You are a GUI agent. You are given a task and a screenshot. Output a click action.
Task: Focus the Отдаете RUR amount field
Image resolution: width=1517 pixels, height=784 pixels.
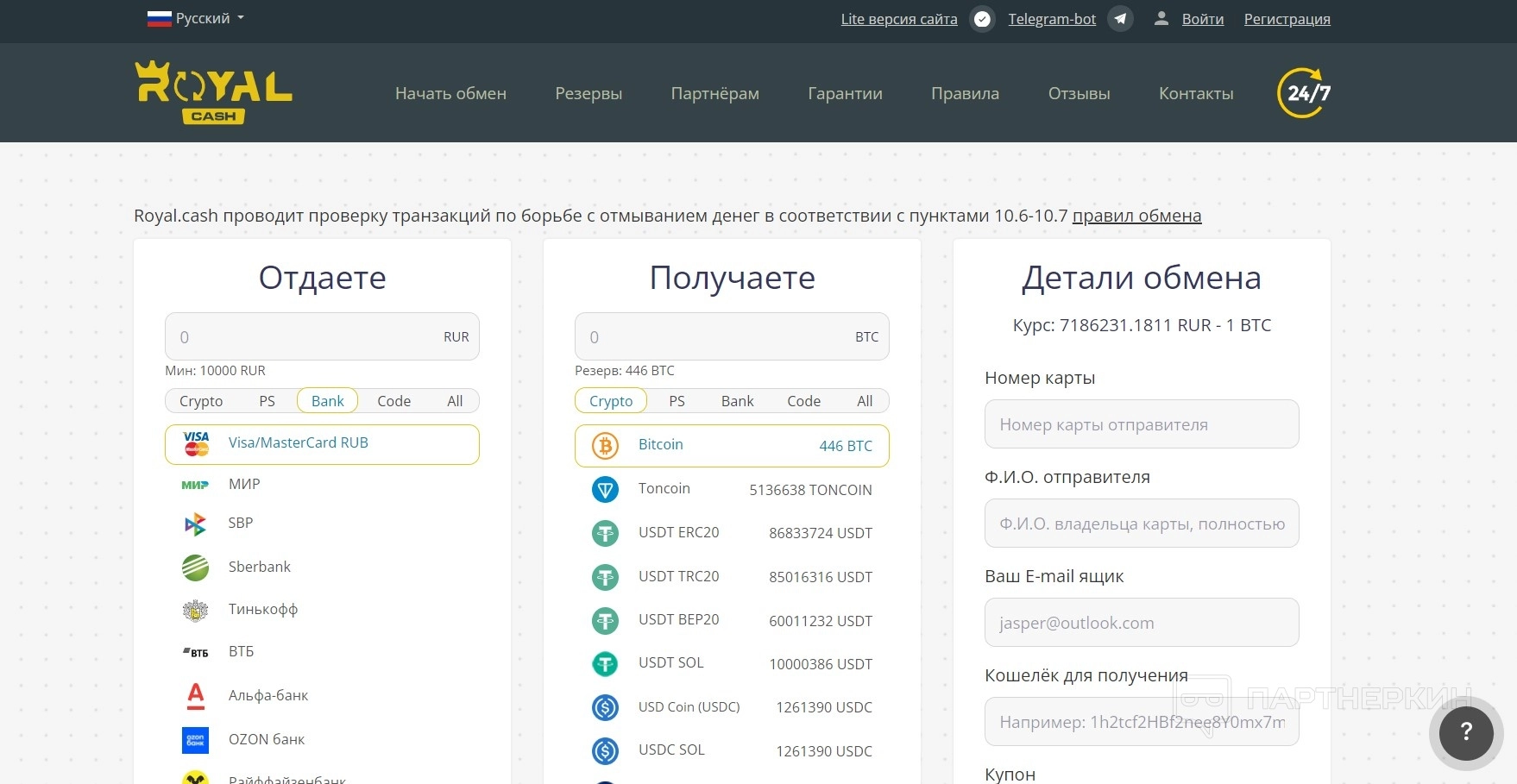(x=322, y=336)
